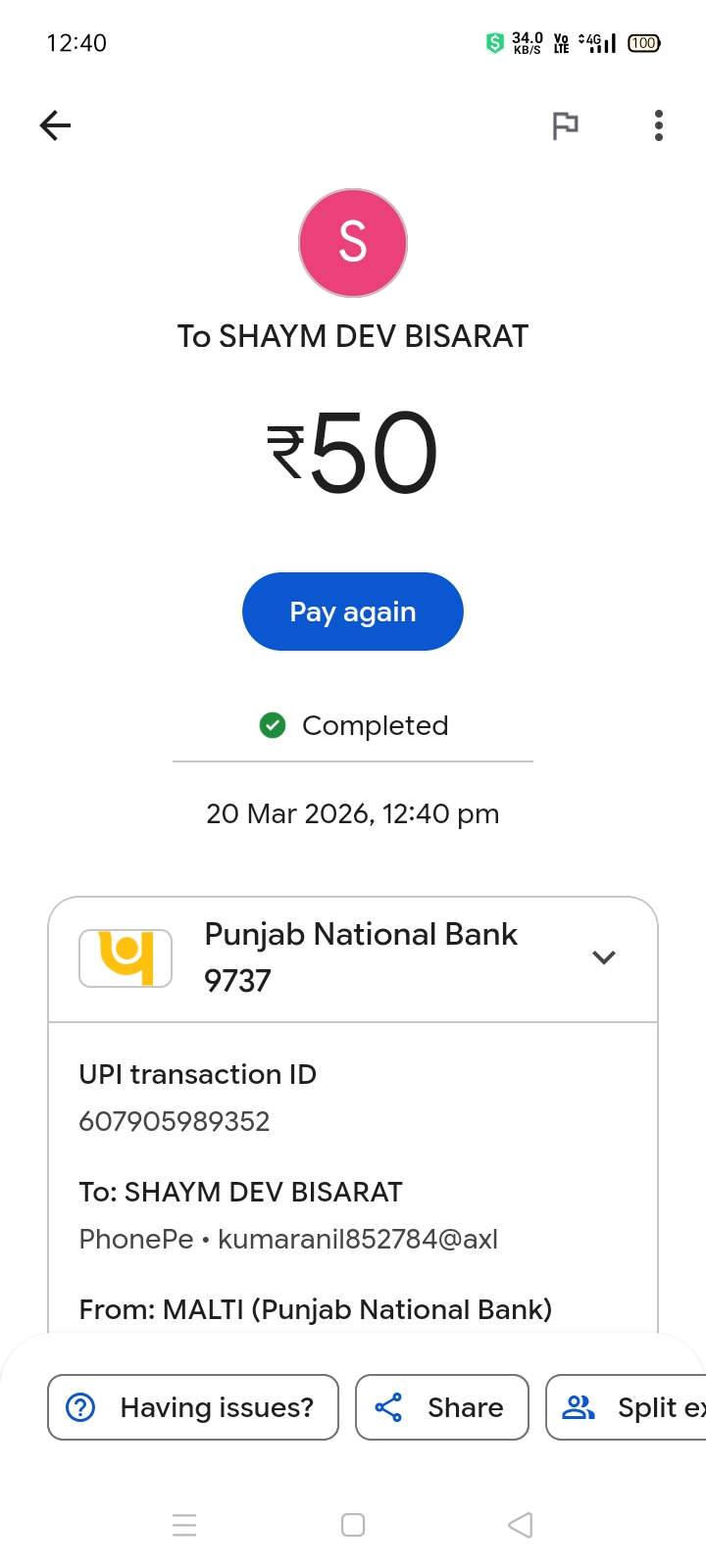Tap the back arrow icon
Screen dimensions: 706x1568
click(x=55, y=125)
